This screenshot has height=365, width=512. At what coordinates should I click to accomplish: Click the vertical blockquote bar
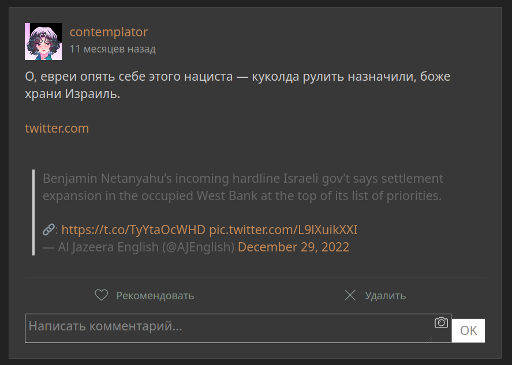33,212
